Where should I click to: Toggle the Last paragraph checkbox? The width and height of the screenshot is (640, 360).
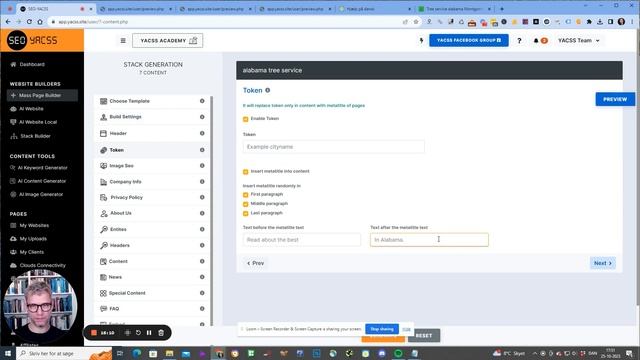(x=246, y=213)
